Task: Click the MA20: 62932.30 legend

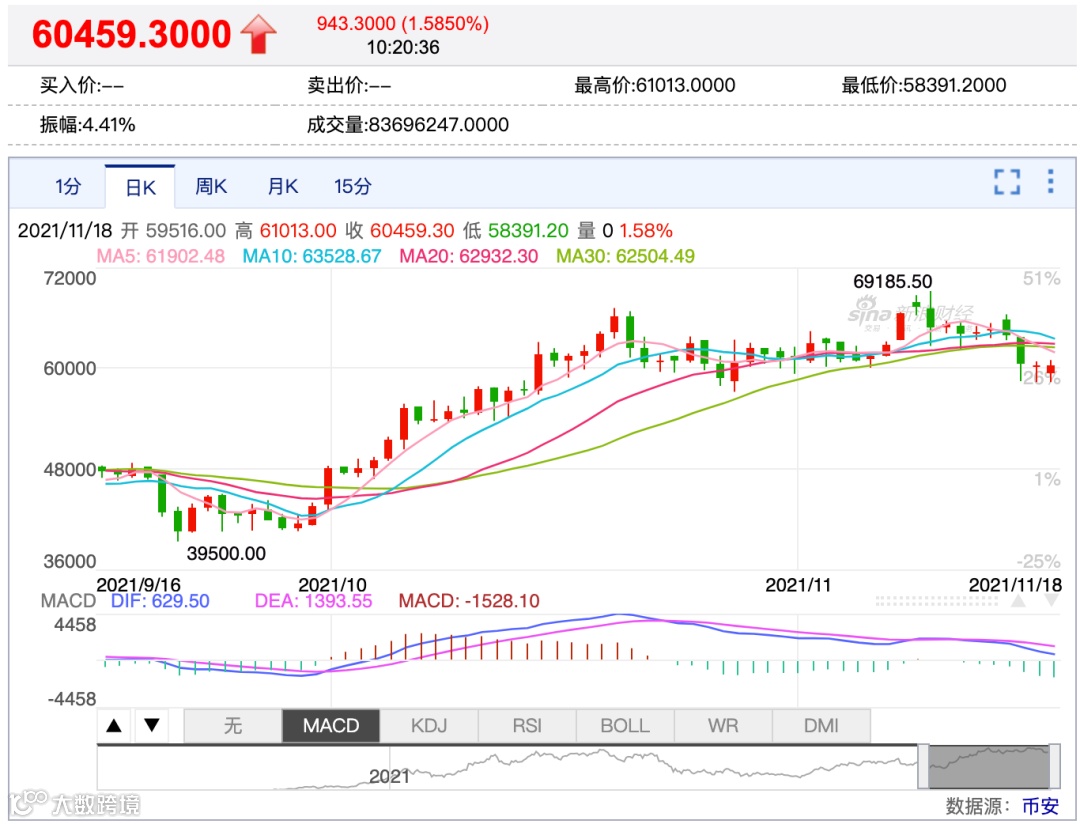Action: coord(468,256)
